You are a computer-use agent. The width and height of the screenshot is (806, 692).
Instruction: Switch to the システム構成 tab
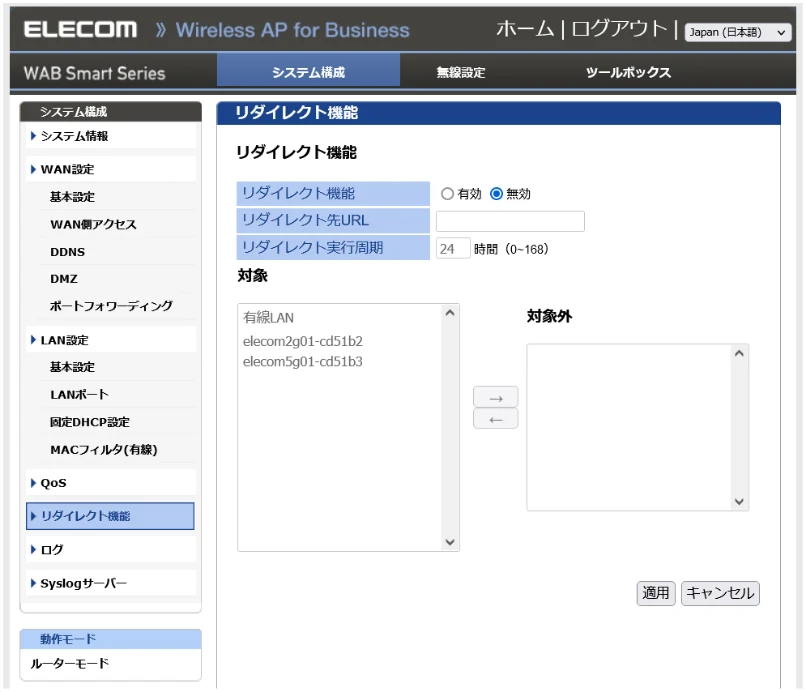(x=308, y=71)
